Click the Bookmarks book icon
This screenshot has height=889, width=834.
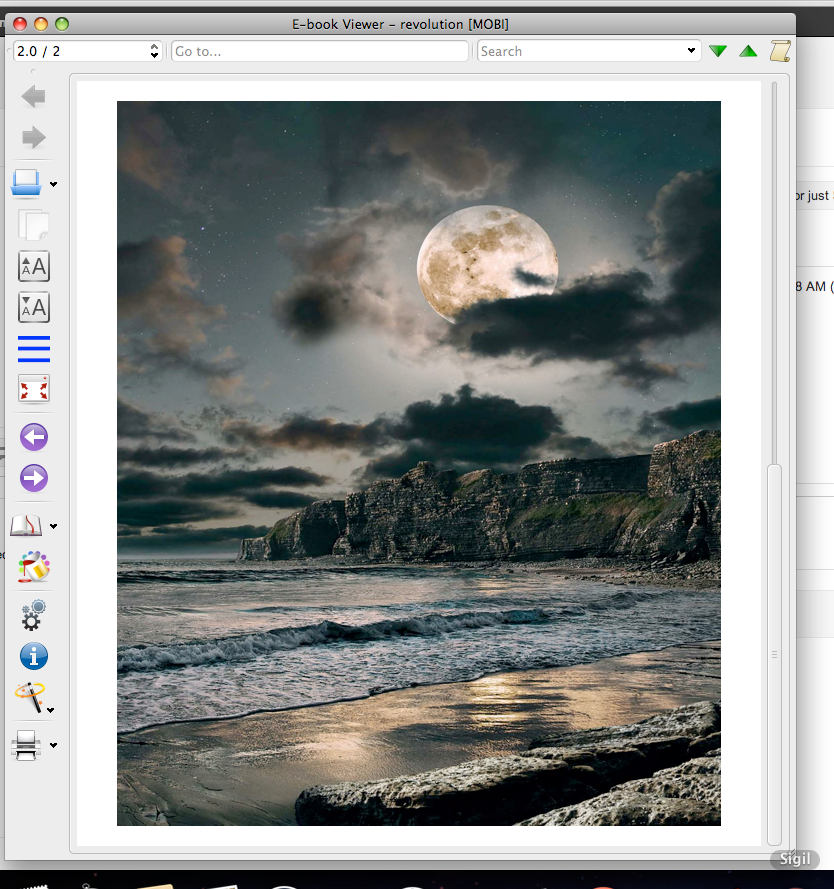click(x=26, y=526)
